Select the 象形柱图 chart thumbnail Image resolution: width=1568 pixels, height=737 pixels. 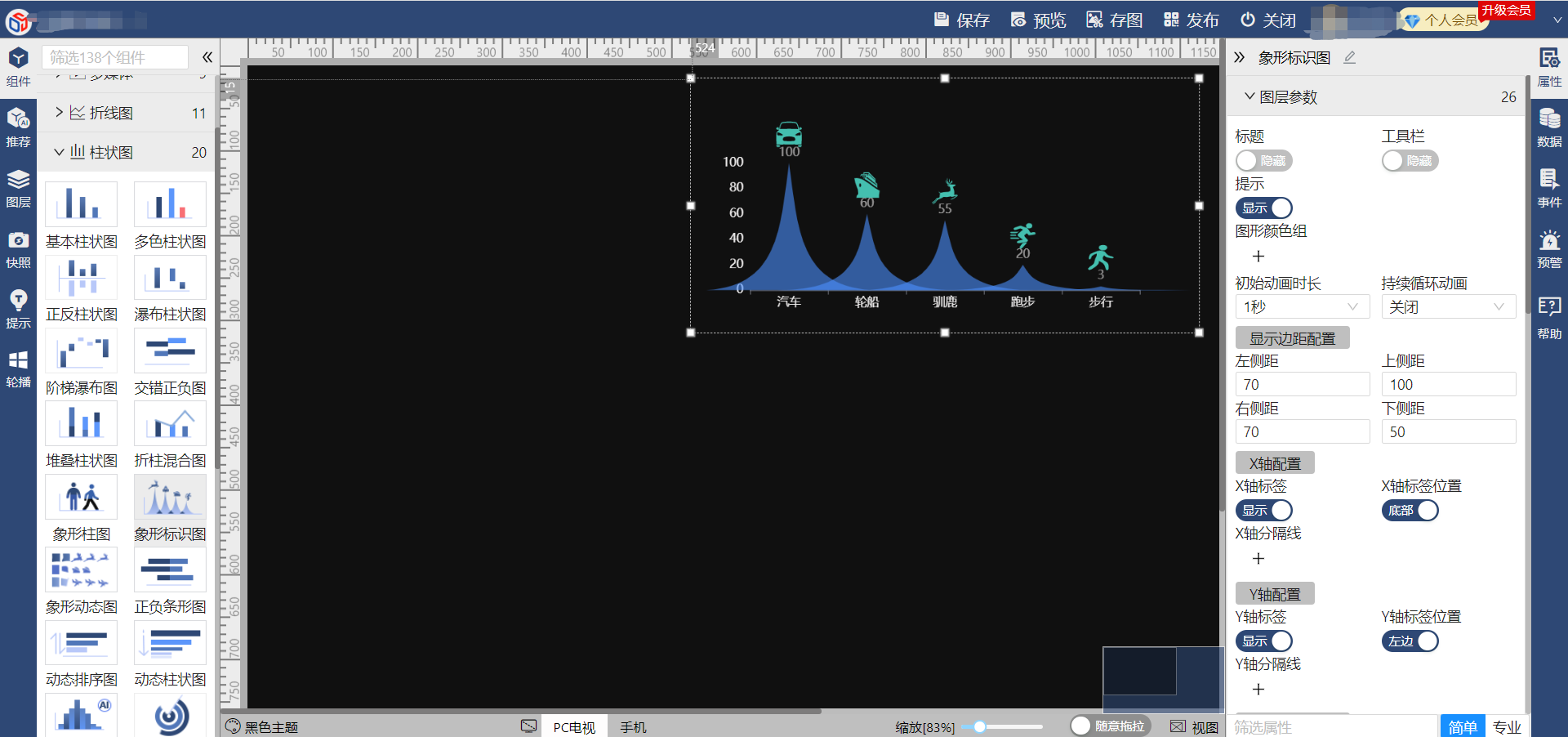81,496
